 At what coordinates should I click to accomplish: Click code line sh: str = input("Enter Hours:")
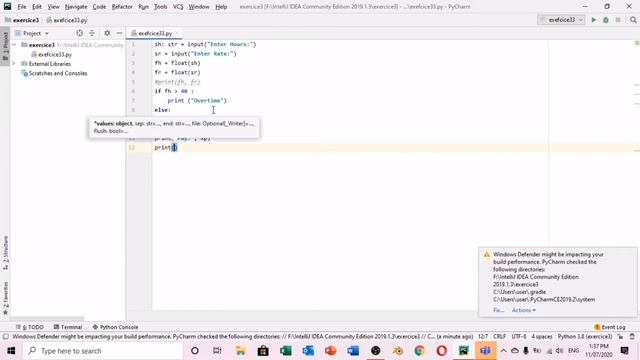[205, 44]
